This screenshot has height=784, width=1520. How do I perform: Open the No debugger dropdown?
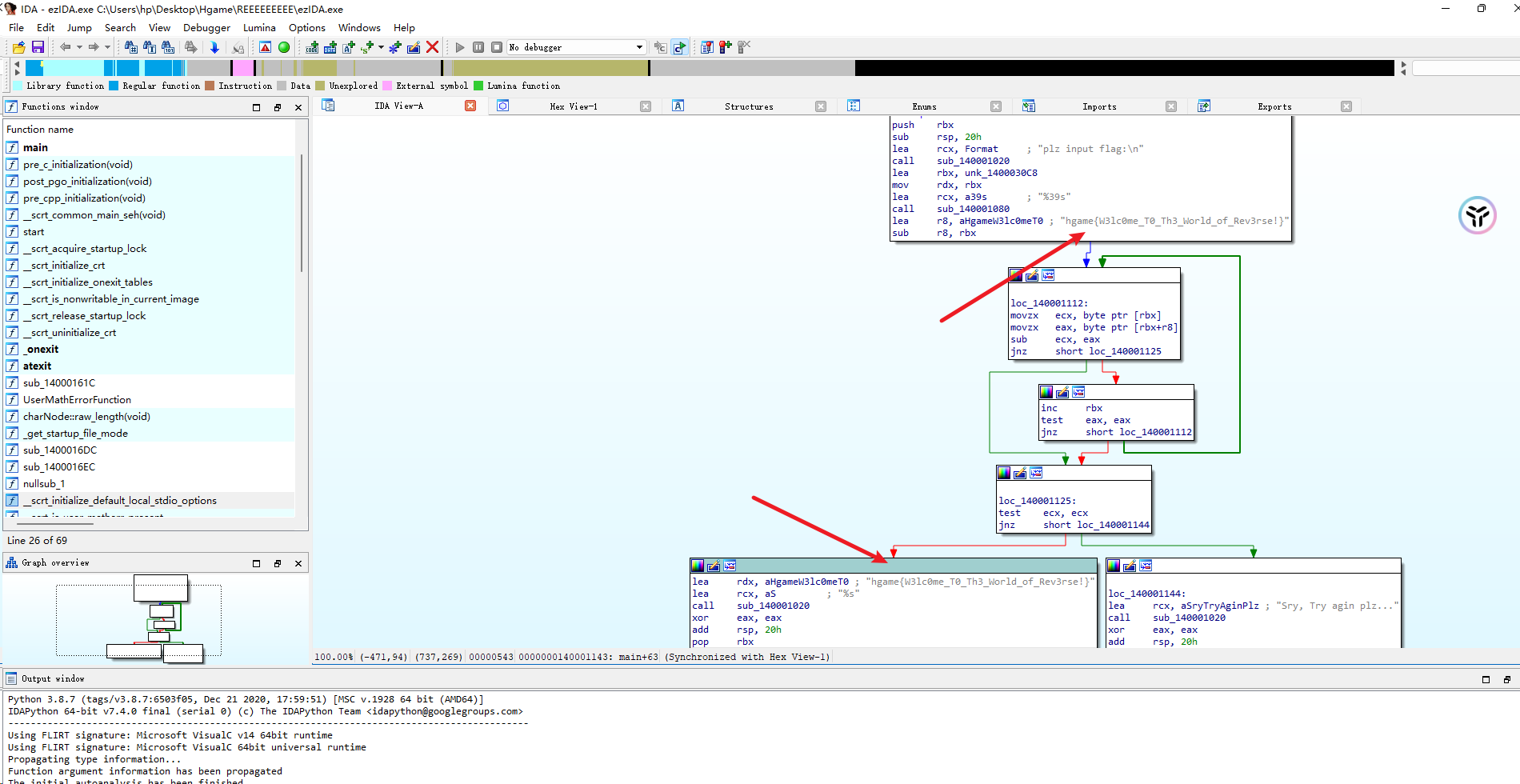coord(576,47)
